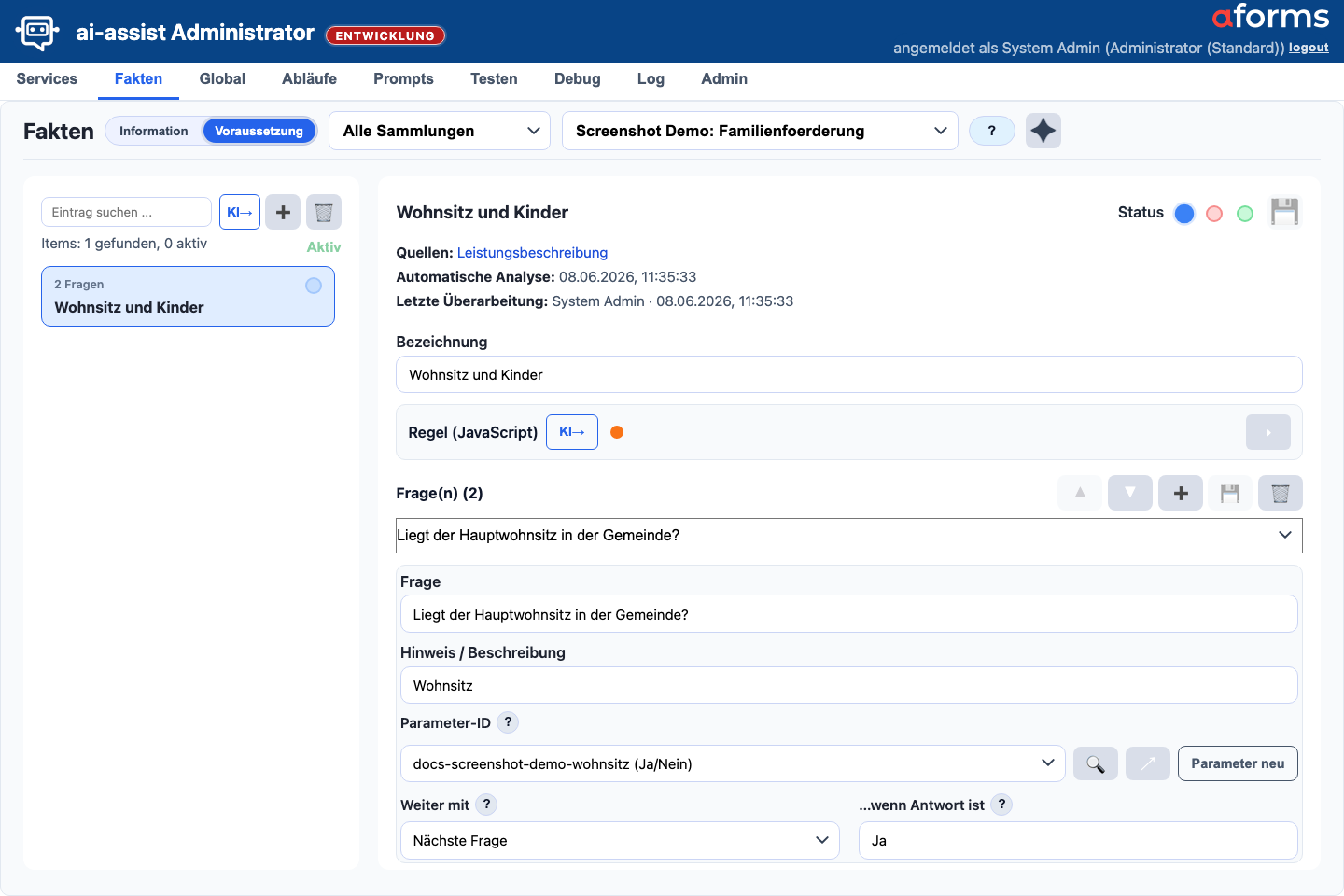Delete the question with trash icon
The image size is (1344, 896).
coord(1281,493)
